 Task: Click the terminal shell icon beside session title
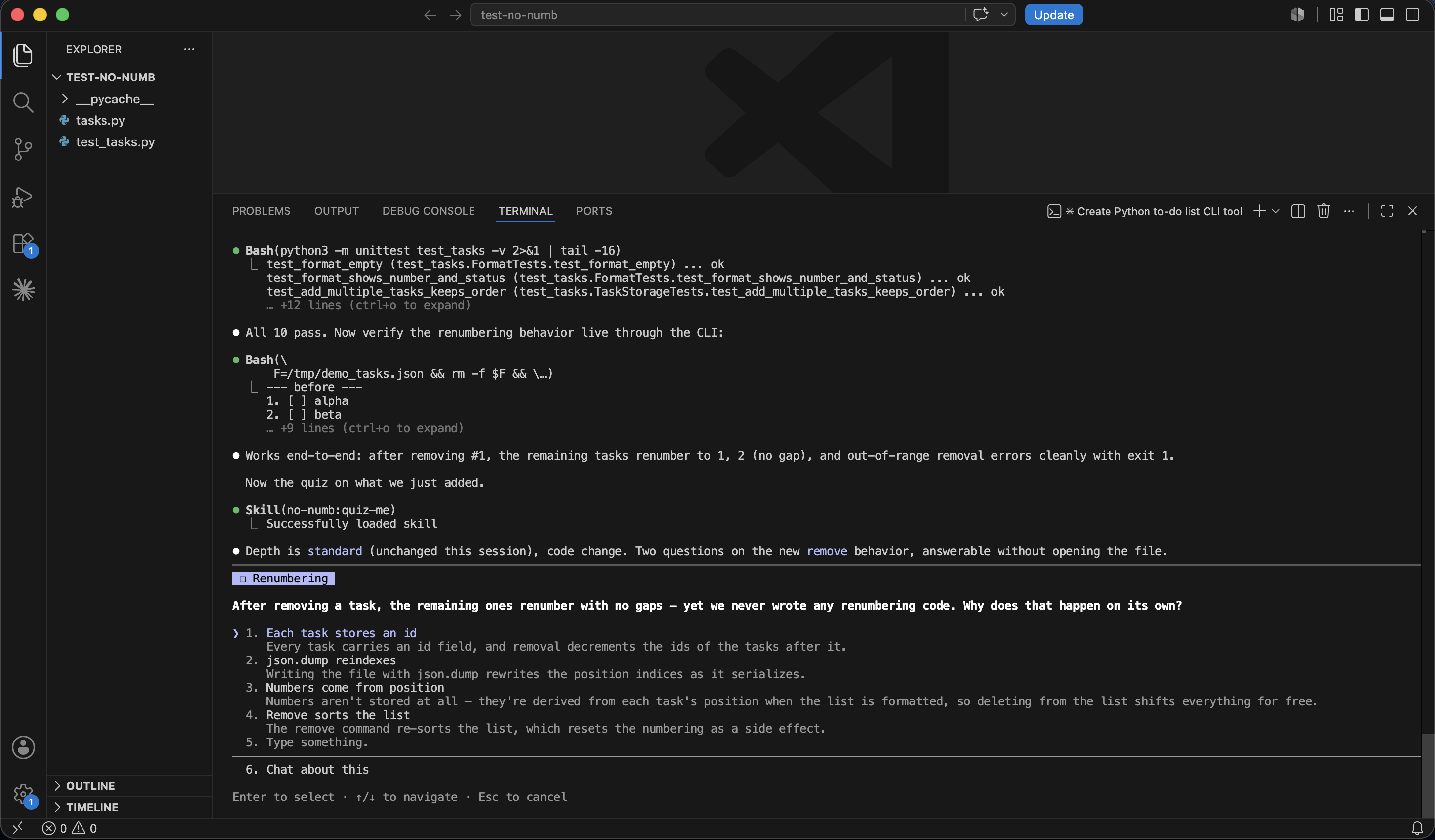(x=1054, y=212)
